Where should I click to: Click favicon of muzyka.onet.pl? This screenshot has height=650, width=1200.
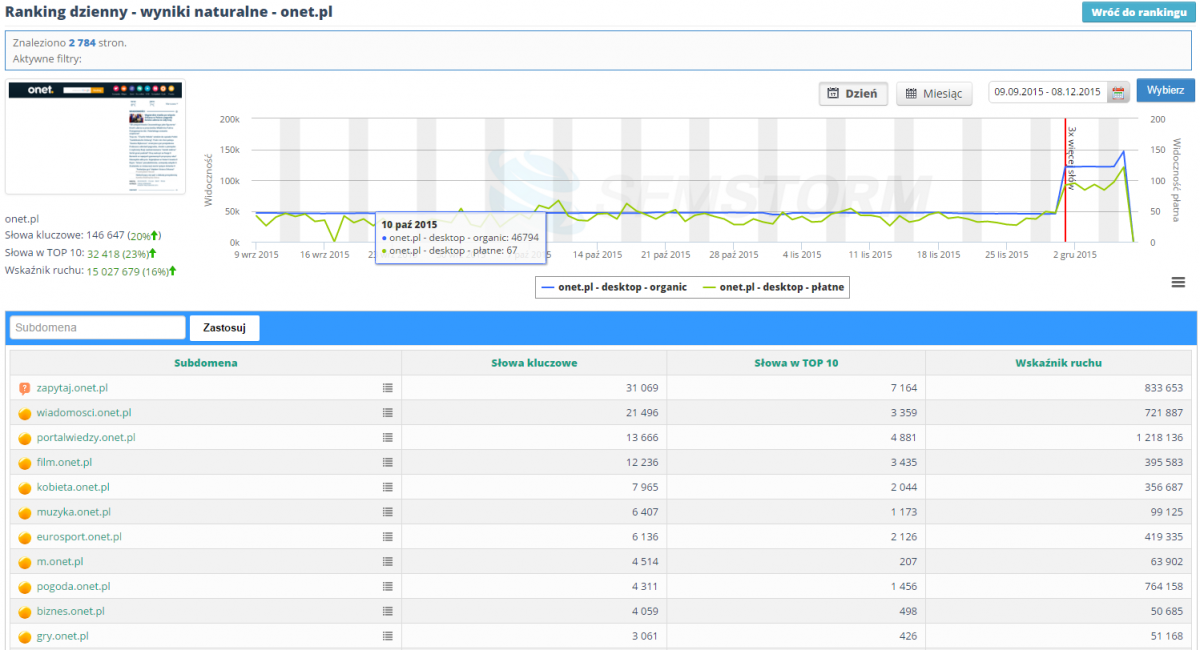(25, 512)
